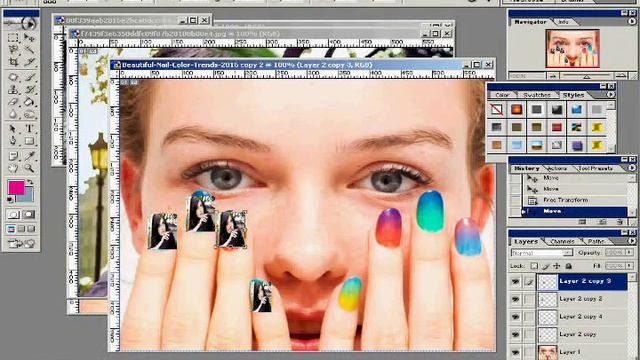Select the Type tool

point(29,129)
